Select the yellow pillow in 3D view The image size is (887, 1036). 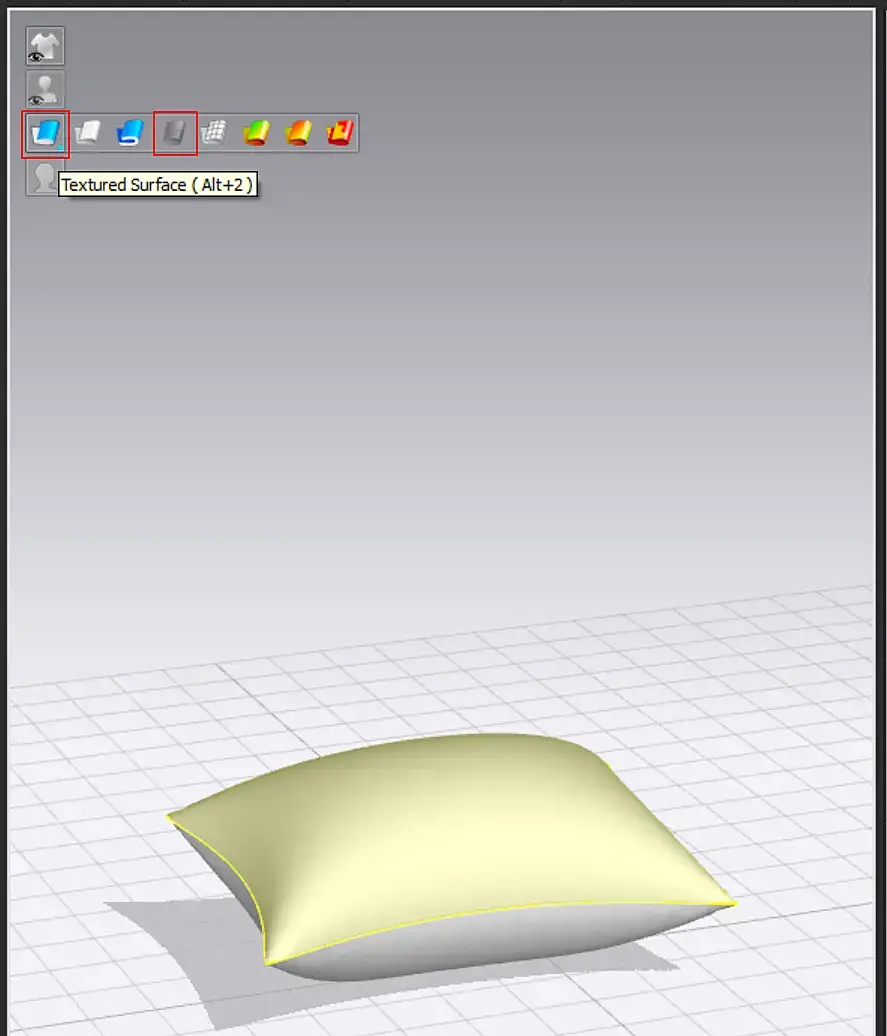click(452, 853)
